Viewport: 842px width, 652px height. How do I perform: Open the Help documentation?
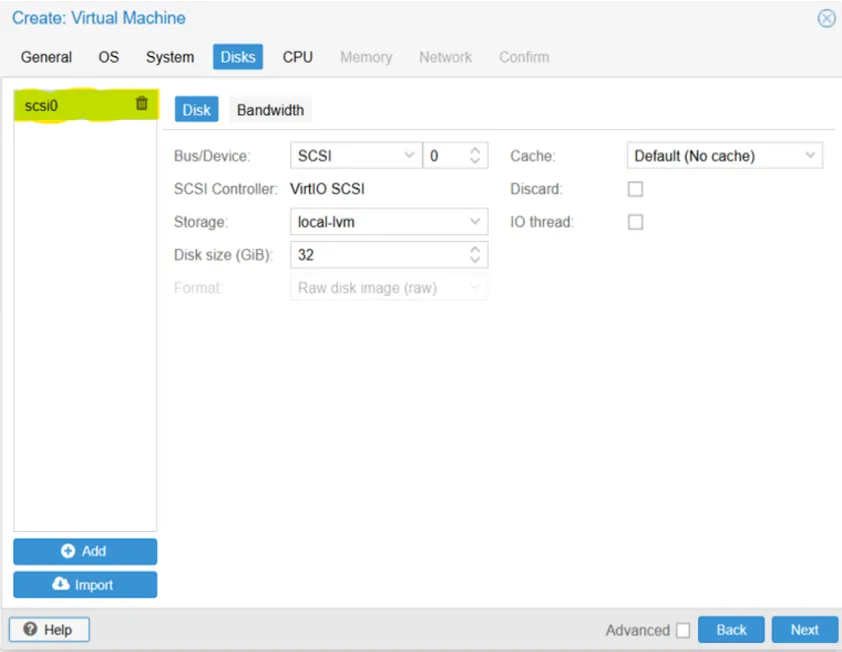pos(49,629)
